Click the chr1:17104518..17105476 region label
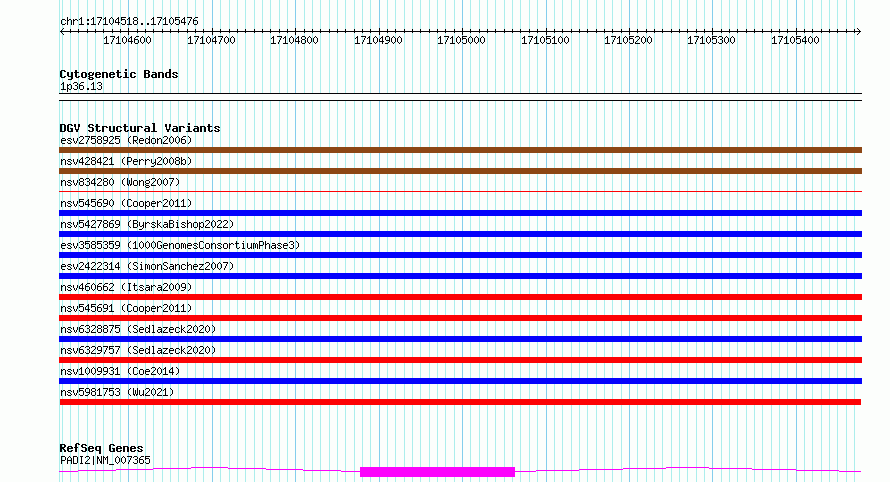 [129, 22]
